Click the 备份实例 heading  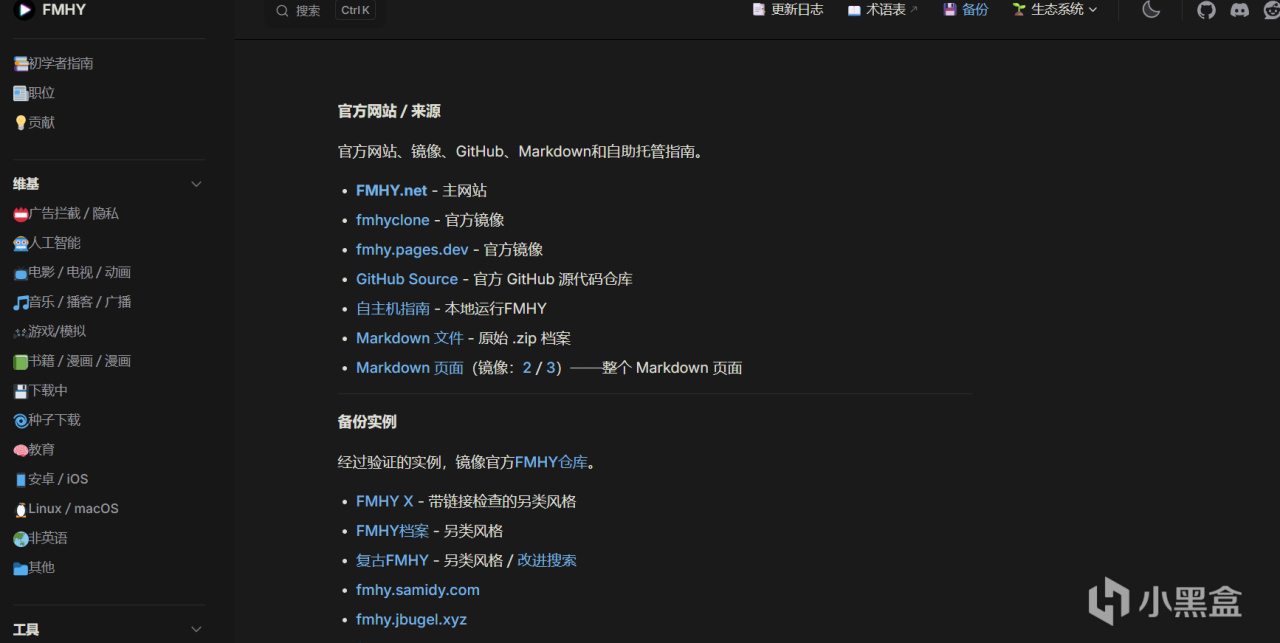click(367, 422)
